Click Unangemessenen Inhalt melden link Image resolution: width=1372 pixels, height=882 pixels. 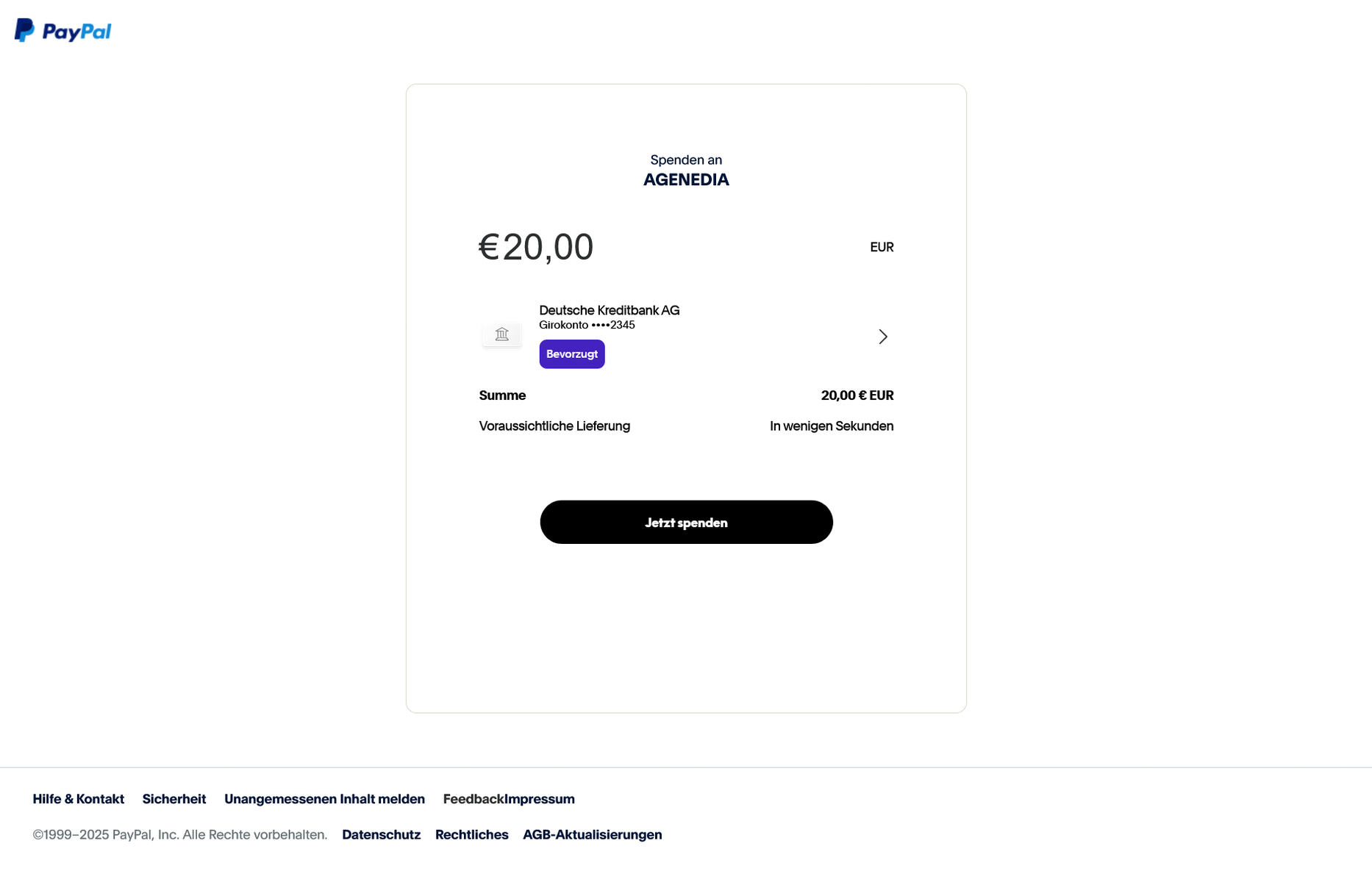pos(324,799)
